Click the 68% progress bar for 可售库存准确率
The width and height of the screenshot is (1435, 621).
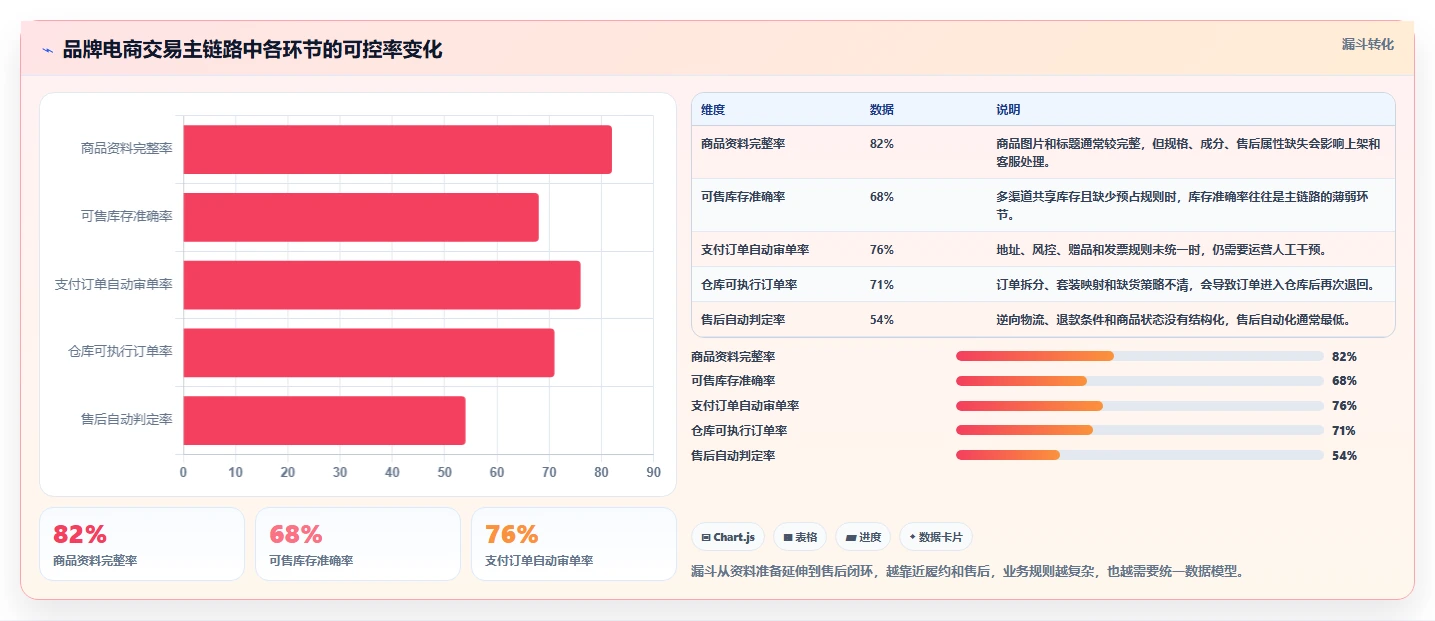pyautogui.click(x=1140, y=381)
